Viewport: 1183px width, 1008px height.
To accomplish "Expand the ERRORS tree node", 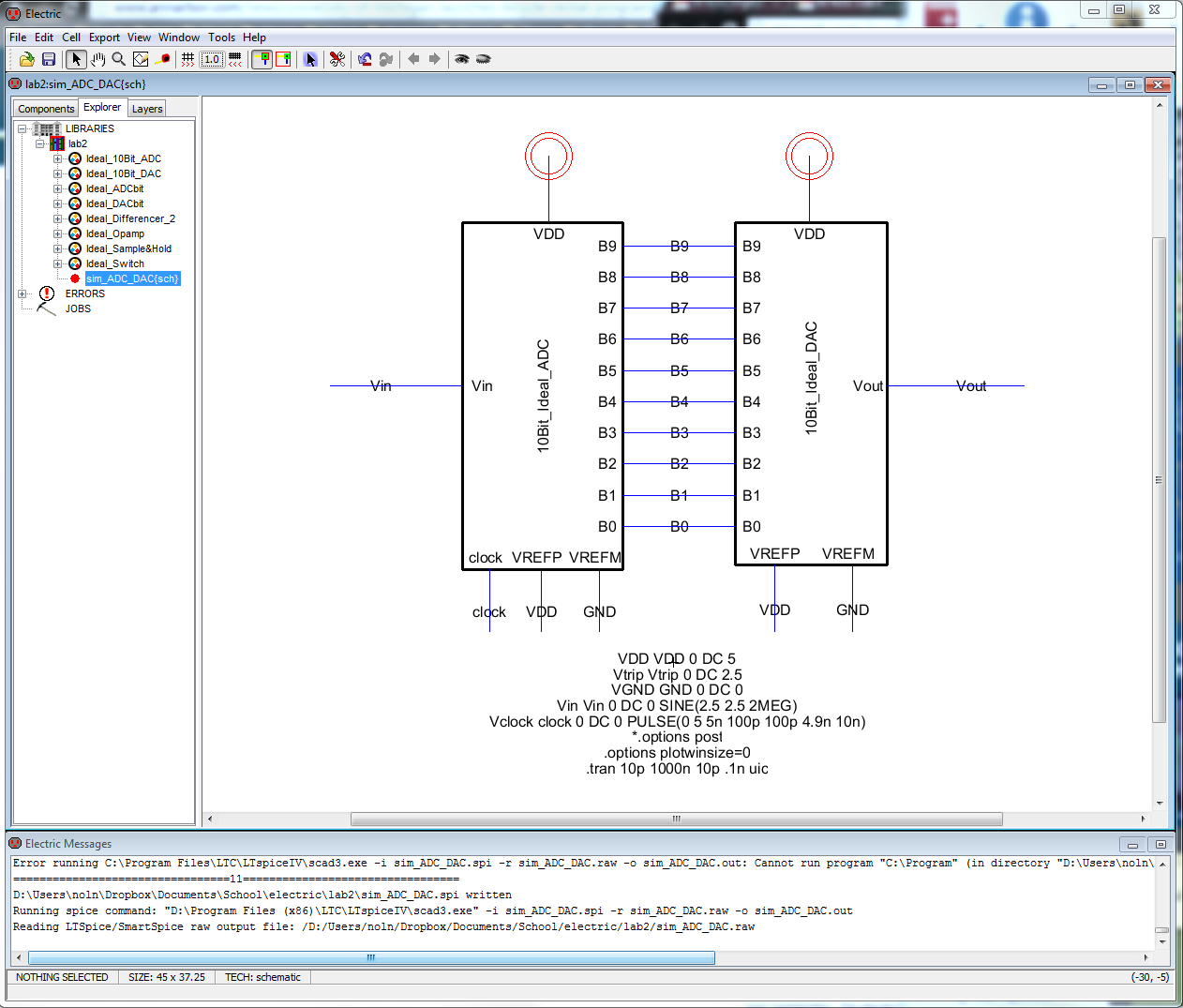I will tap(22, 293).
